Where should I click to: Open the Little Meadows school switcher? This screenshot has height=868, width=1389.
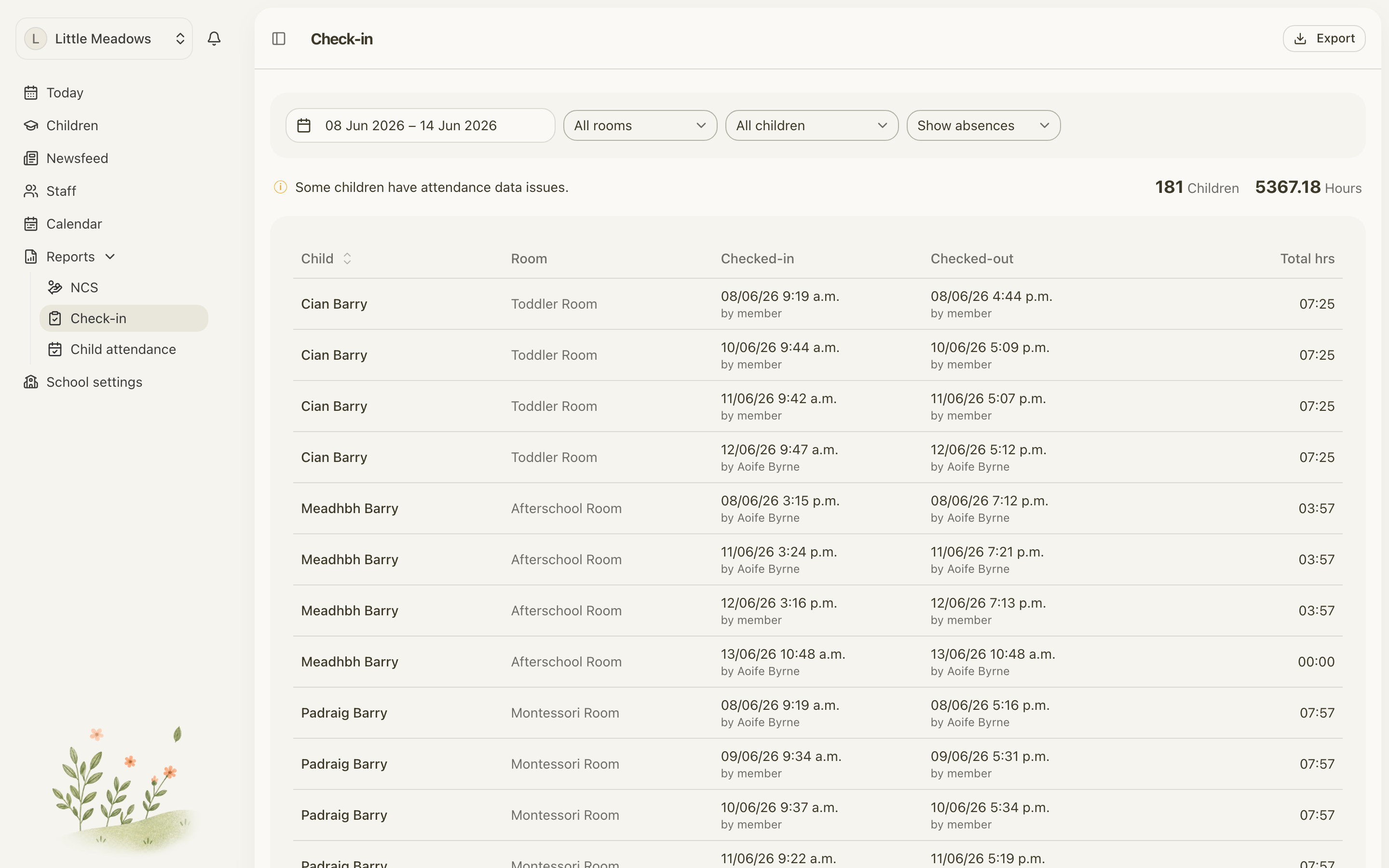click(x=104, y=39)
